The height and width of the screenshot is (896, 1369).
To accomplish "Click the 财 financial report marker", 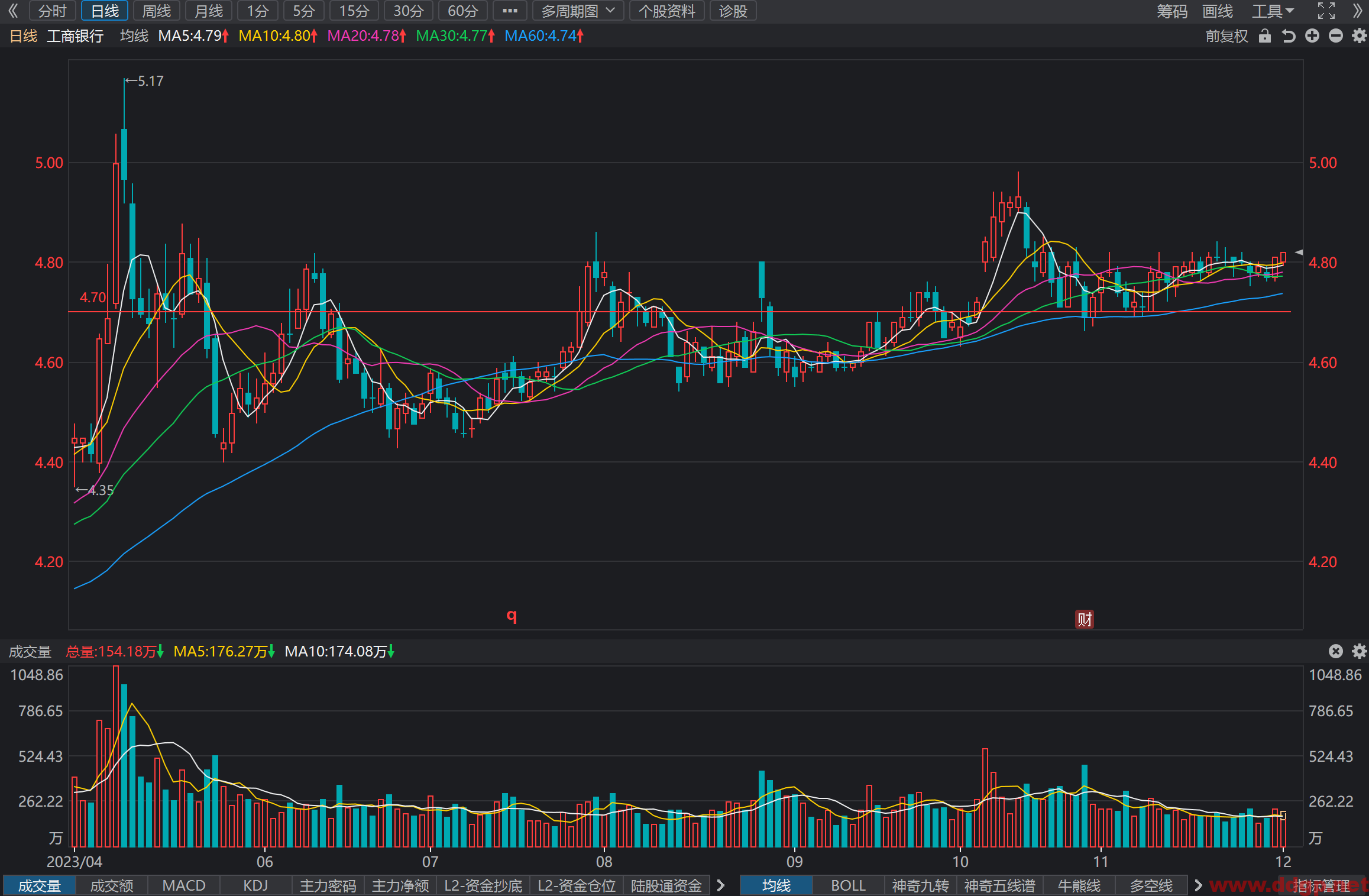I will [1084, 619].
